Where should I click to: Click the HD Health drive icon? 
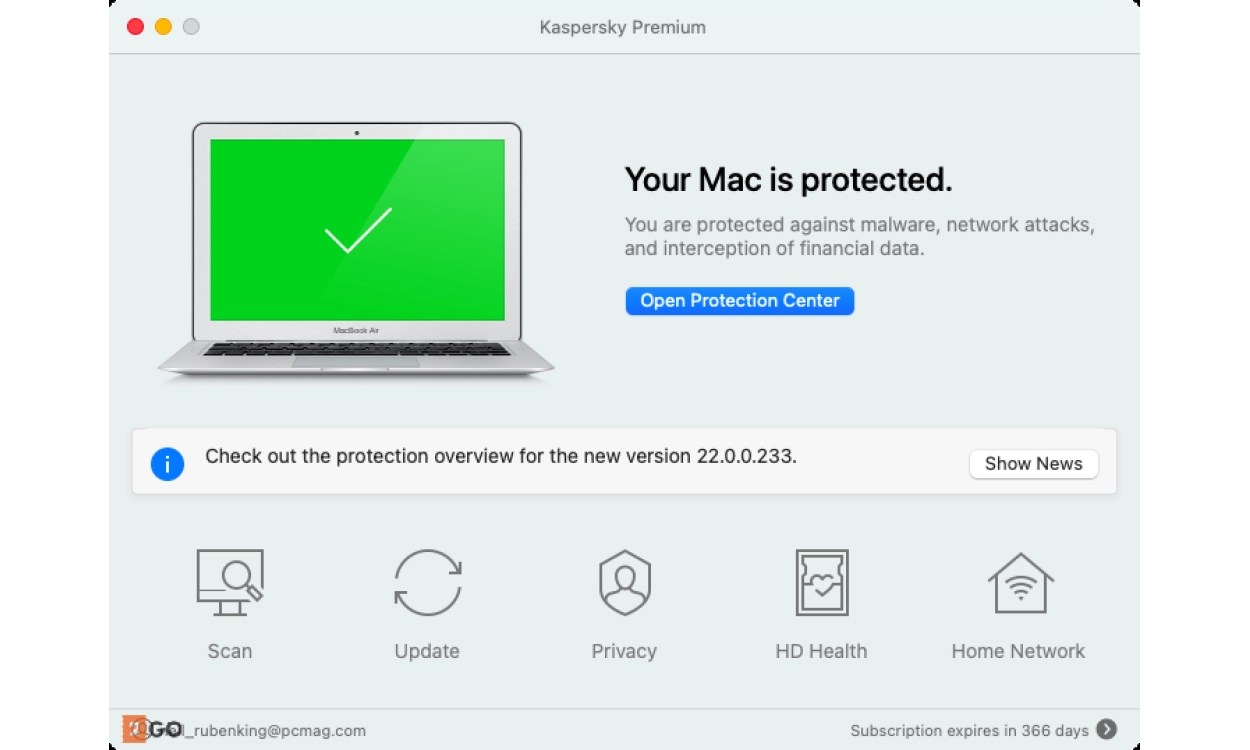click(x=821, y=582)
